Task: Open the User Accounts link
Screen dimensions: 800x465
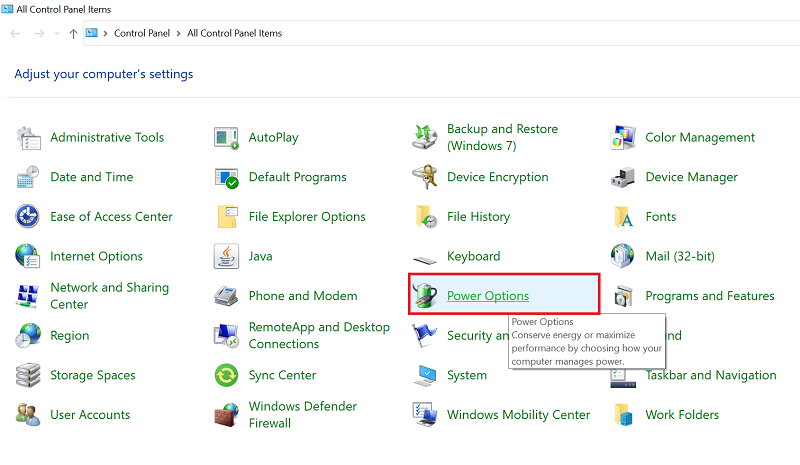Action: pos(90,415)
